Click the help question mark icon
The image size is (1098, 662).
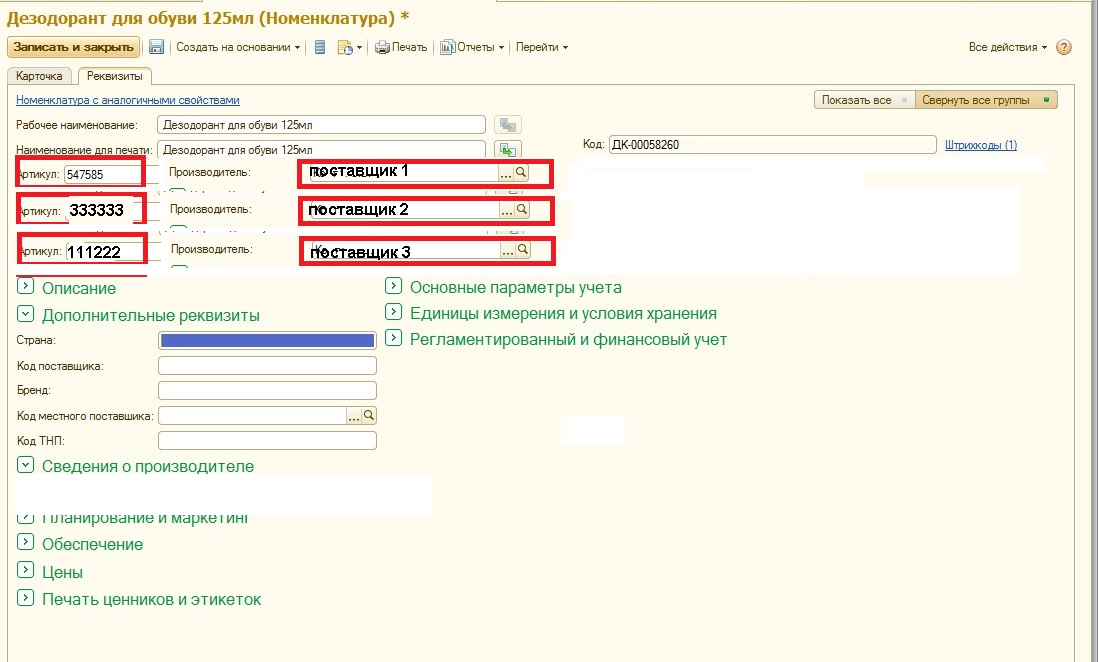tap(1064, 47)
